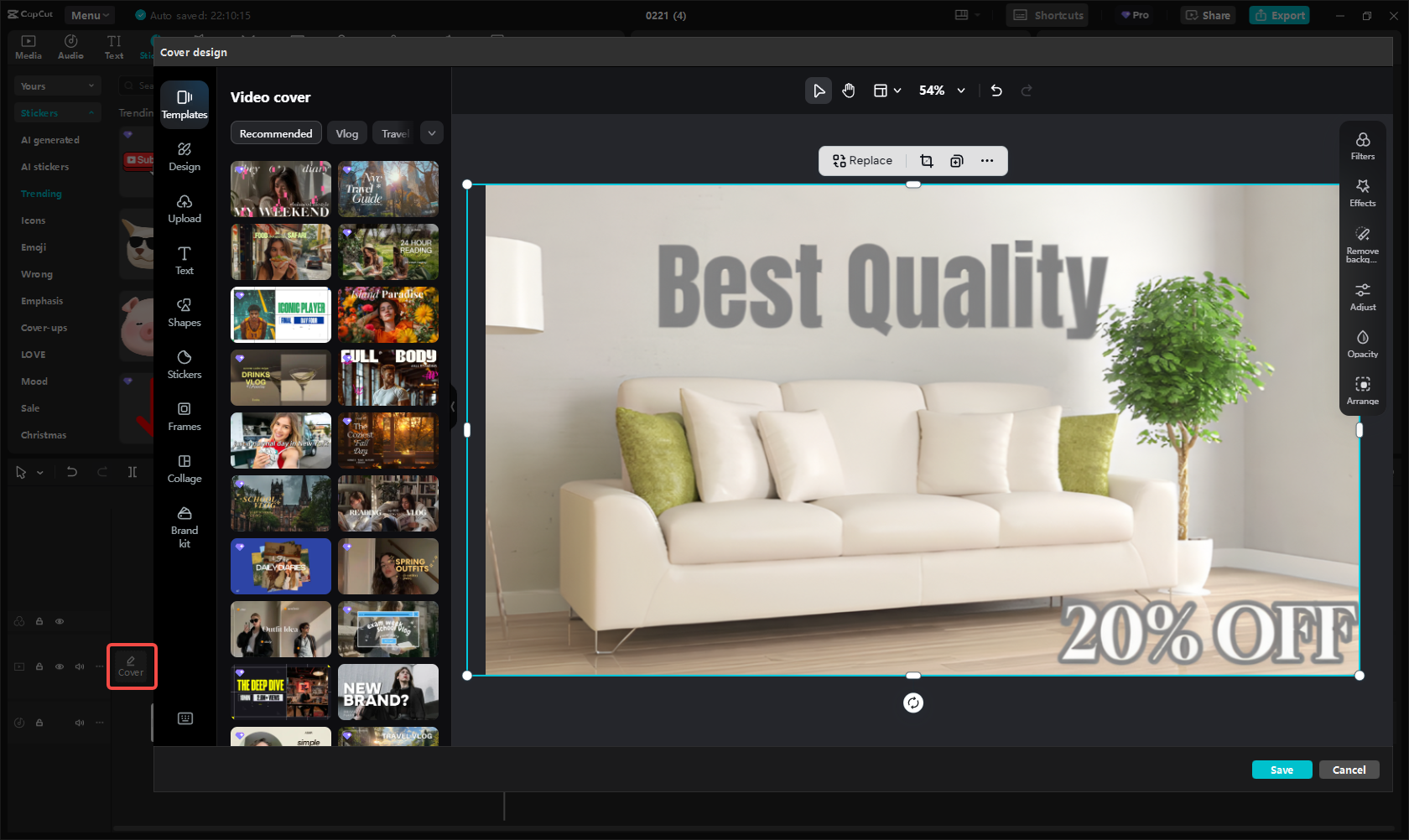Image resolution: width=1409 pixels, height=840 pixels.
Task: Choose the ICONIC PLAYER cover template
Action: 281,315
